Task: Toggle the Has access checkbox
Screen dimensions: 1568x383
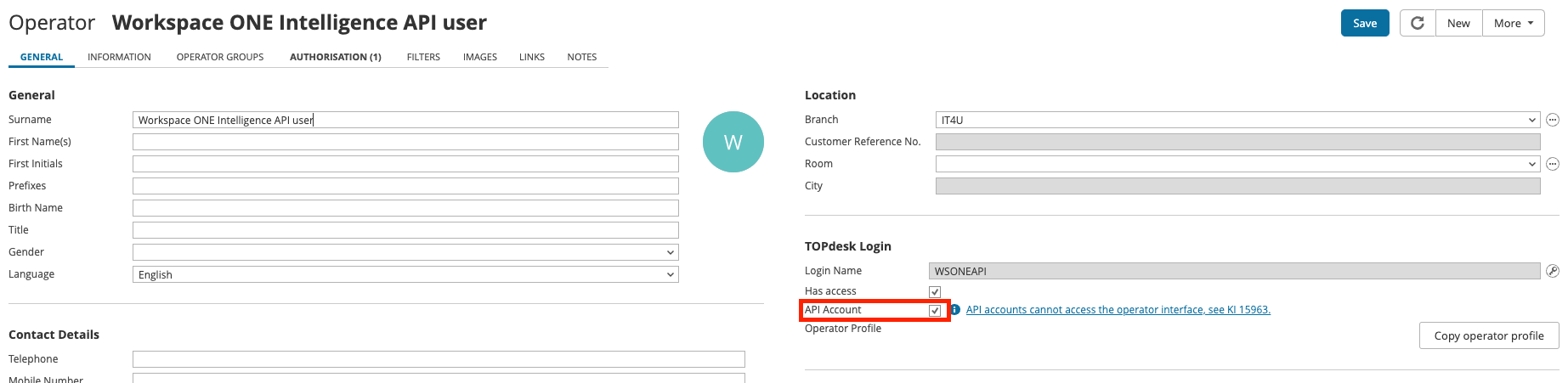Action: [935, 291]
